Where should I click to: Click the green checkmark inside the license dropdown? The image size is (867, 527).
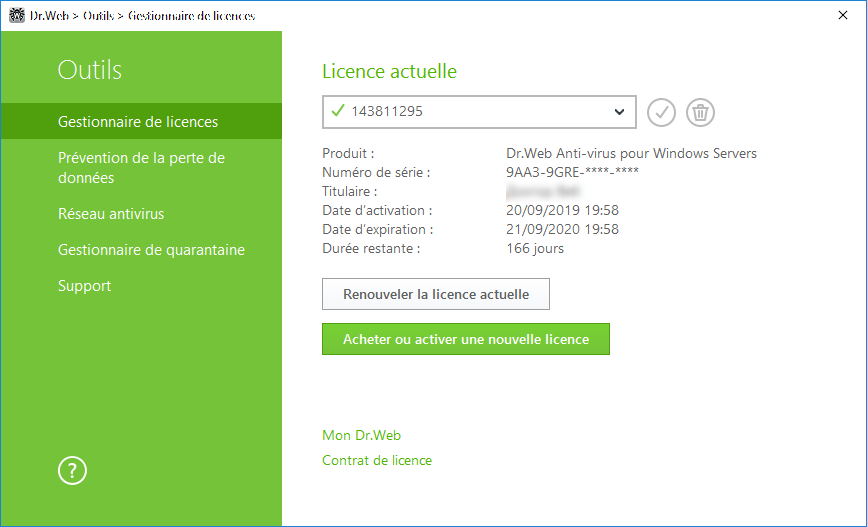coord(337,111)
